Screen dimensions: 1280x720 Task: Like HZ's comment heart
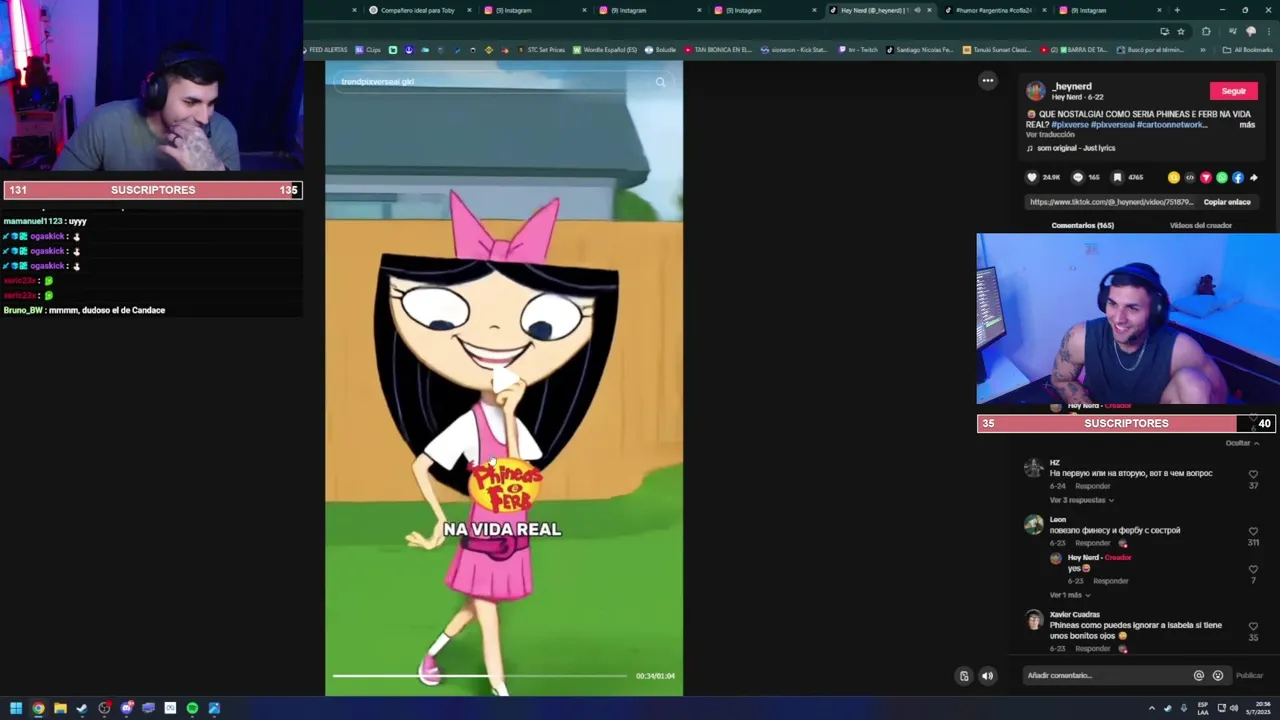(1253, 475)
